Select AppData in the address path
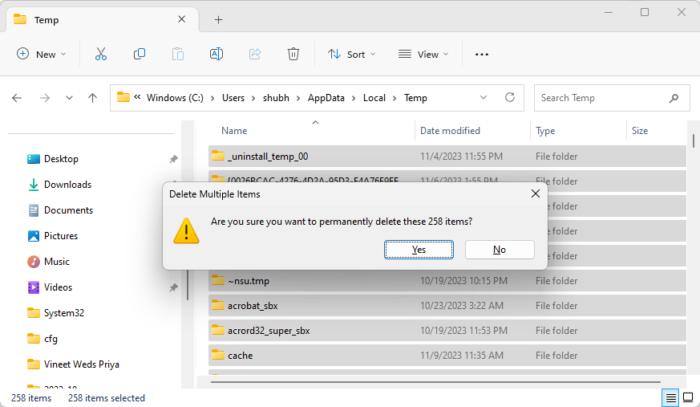 [326, 98]
